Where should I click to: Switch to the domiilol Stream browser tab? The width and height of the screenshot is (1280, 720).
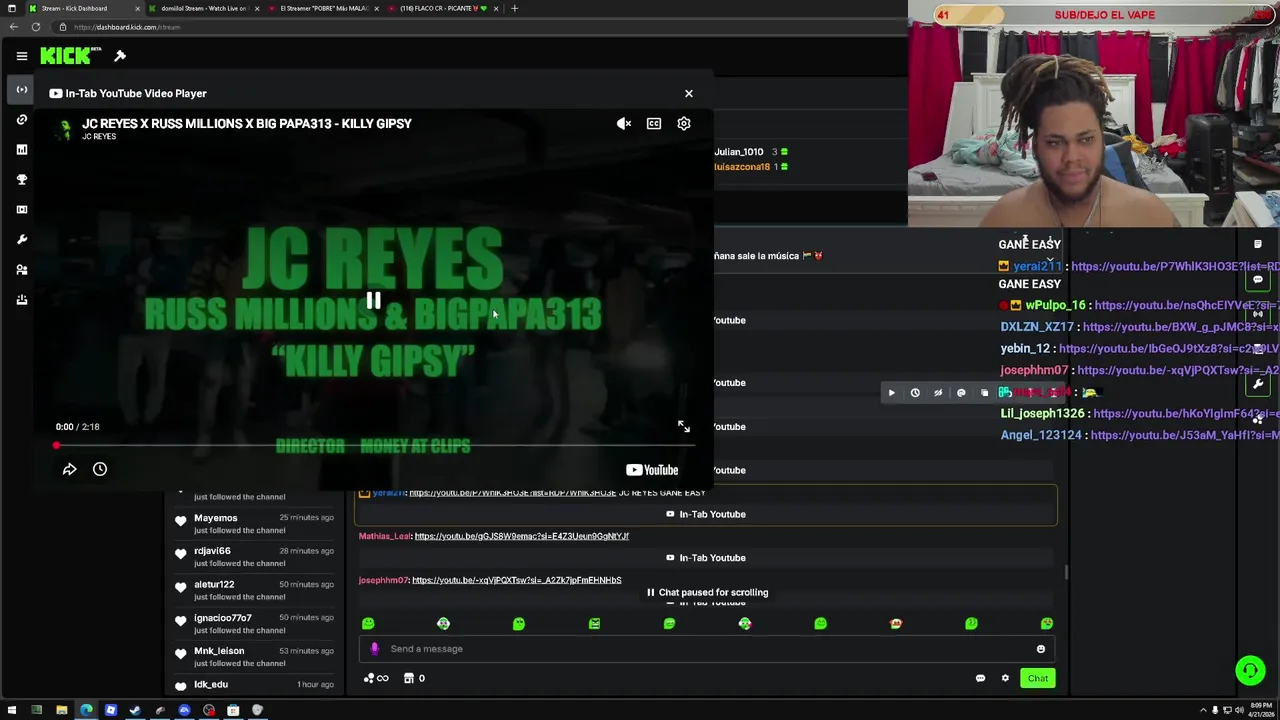click(203, 8)
